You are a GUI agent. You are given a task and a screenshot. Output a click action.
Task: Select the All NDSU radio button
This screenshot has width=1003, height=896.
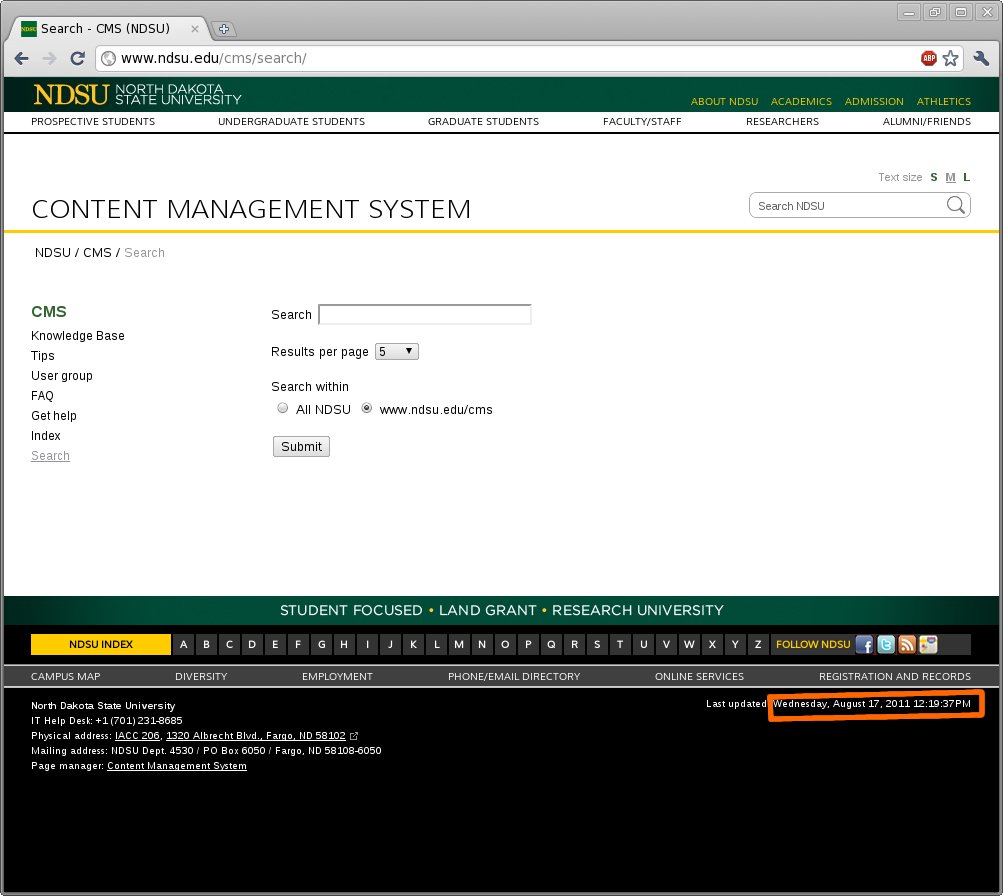283,408
